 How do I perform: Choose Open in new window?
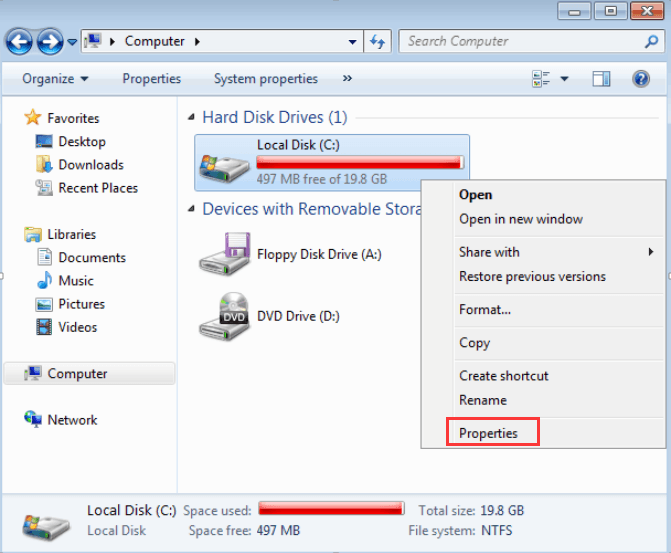click(x=521, y=219)
